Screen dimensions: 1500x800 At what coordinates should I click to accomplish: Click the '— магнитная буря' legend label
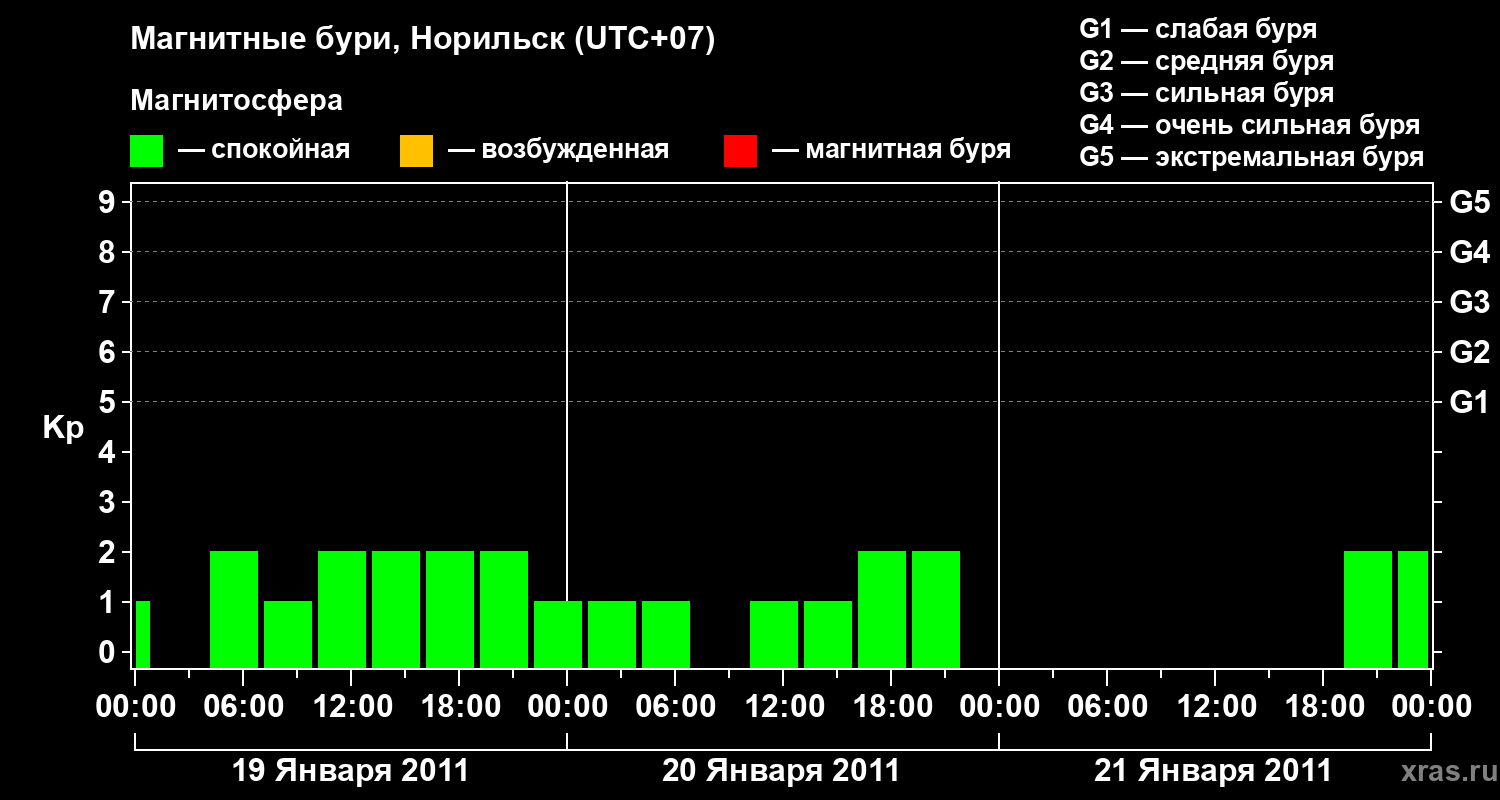coord(892,150)
